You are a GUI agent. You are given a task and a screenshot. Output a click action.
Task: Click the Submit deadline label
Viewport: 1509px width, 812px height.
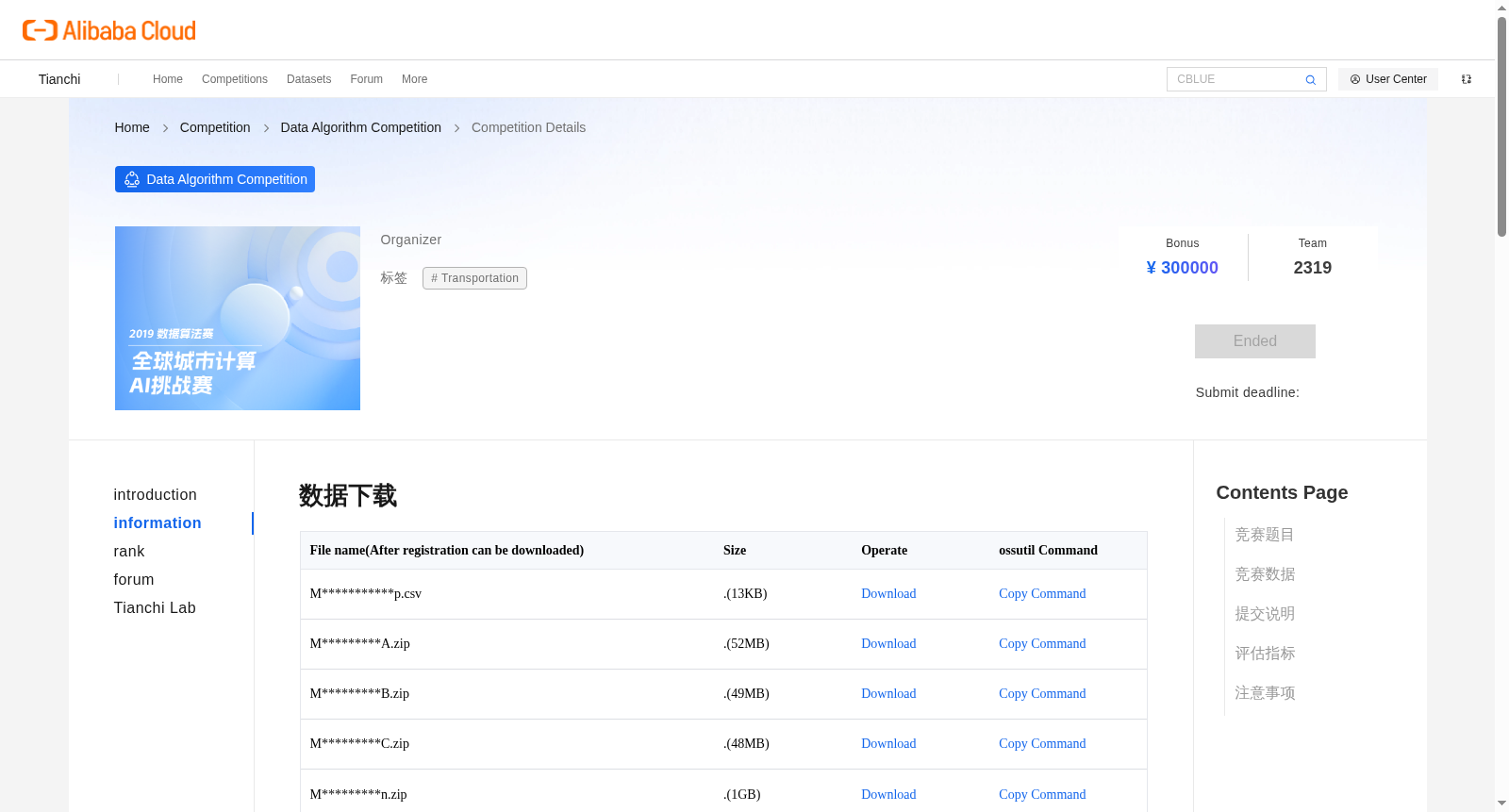click(1247, 392)
